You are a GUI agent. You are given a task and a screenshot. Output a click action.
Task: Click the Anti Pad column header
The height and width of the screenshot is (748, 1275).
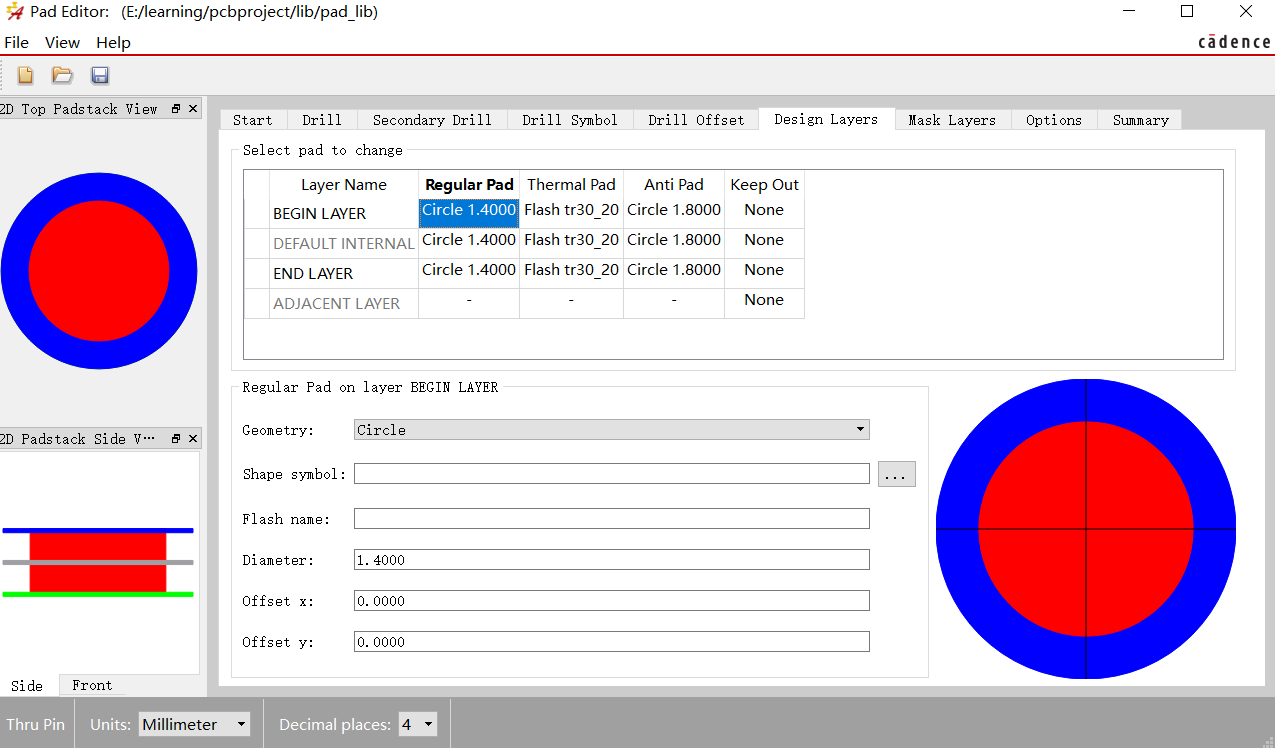pos(674,184)
